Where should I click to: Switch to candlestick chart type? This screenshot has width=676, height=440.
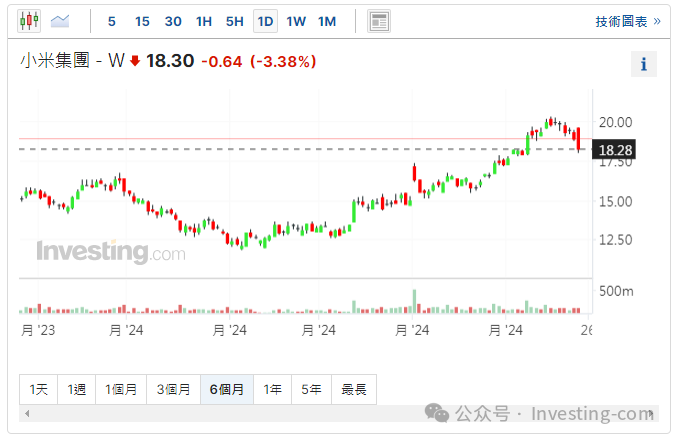29,20
